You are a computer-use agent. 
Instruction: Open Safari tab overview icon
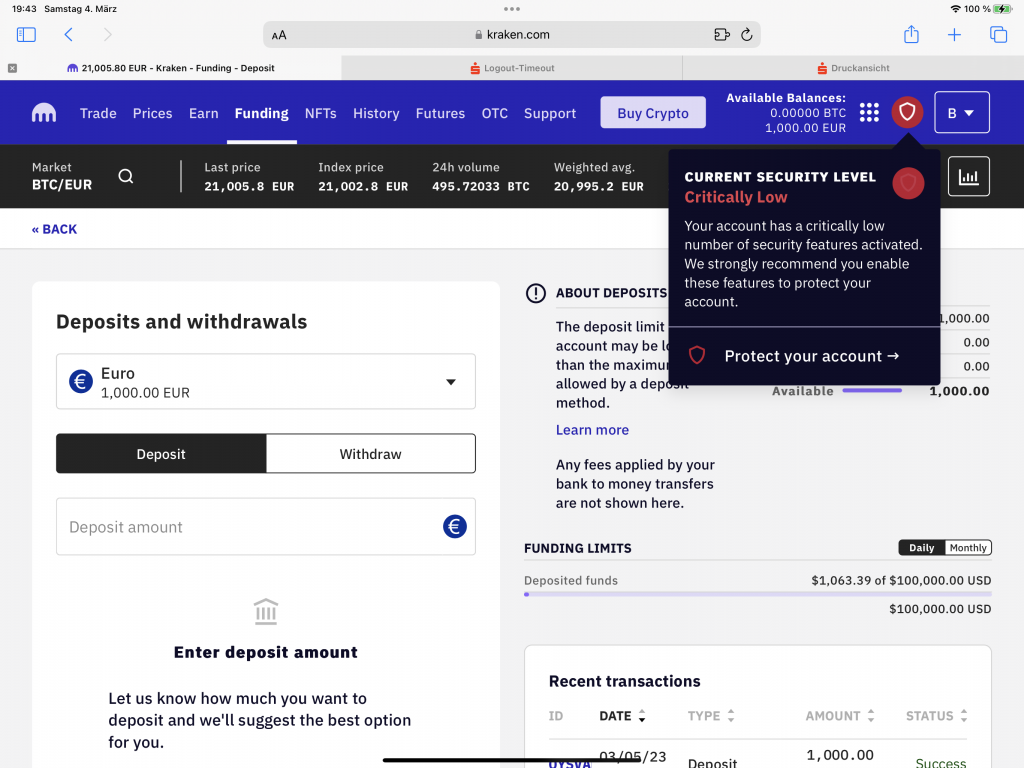[998, 35]
